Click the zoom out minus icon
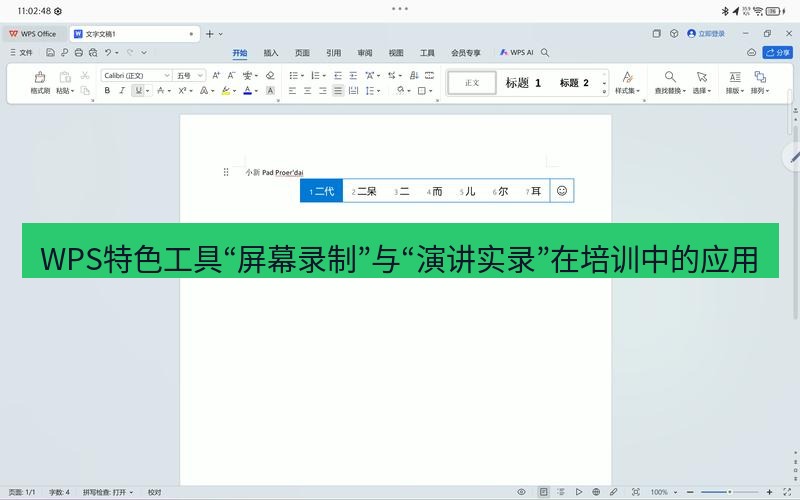 [690, 492]
